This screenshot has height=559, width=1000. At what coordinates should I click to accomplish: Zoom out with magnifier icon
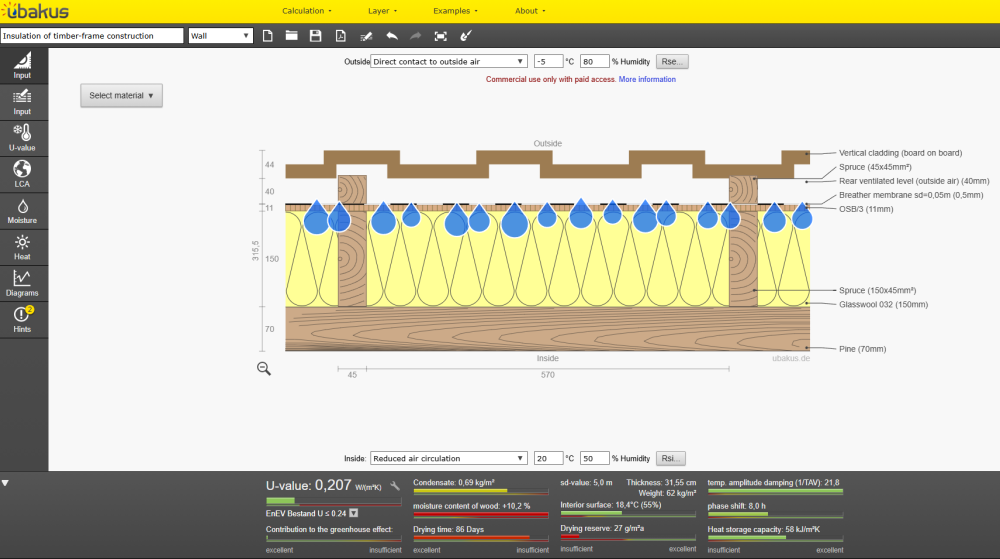click(x=264, y=368)
